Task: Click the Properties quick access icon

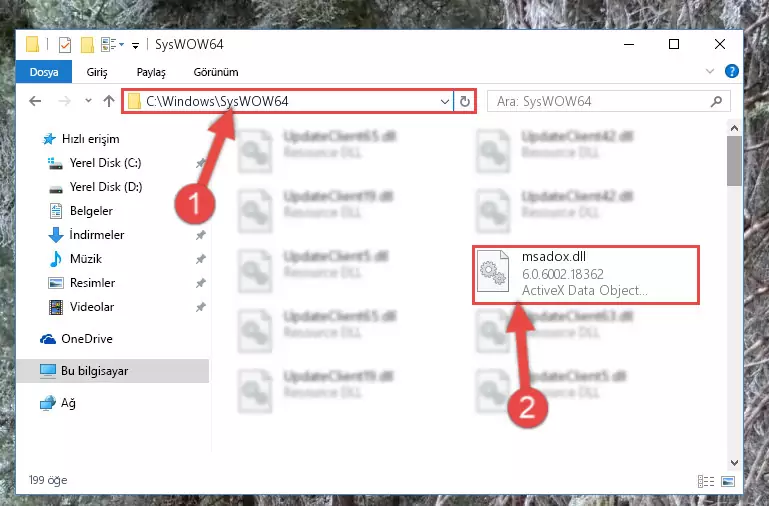Action: click(64, 45)
